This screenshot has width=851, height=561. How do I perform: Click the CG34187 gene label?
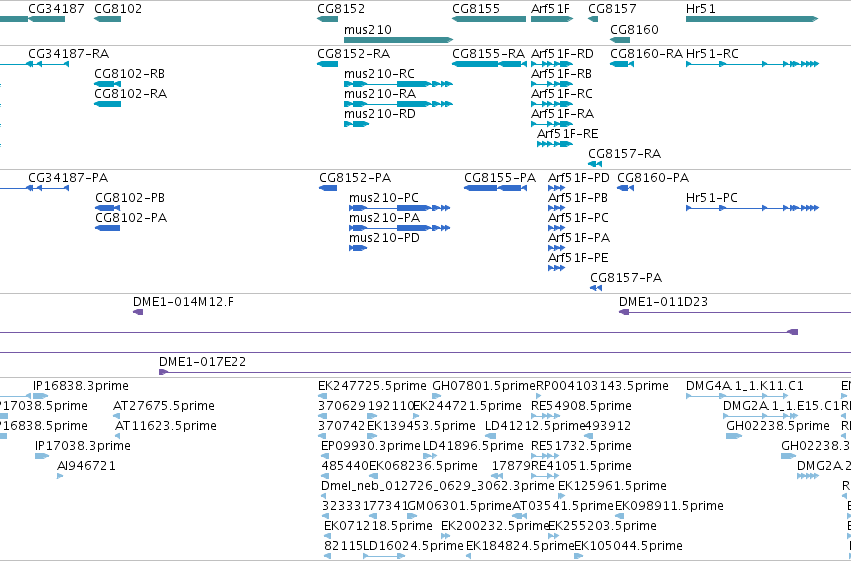(56, 9)
